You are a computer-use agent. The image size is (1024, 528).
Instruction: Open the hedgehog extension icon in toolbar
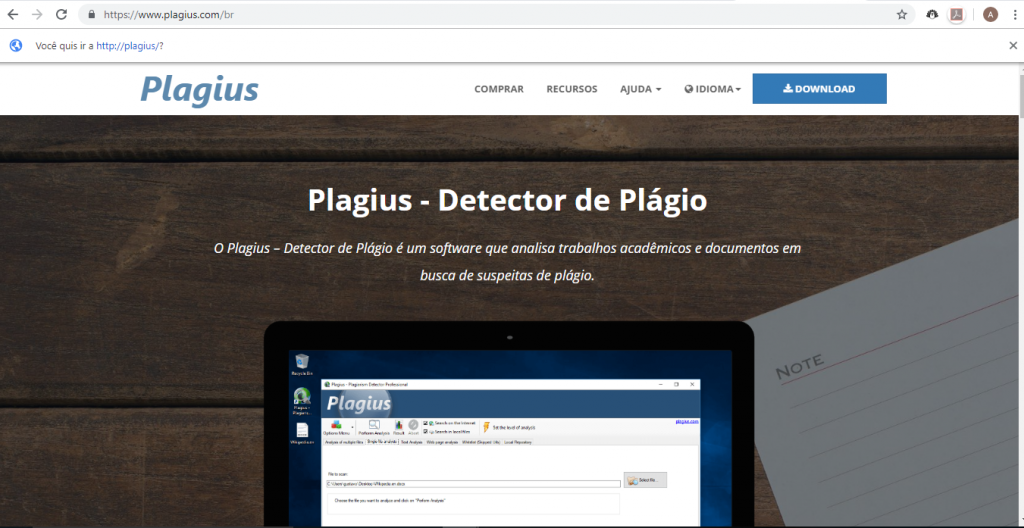pyautogui.click(x=933, y=14)
